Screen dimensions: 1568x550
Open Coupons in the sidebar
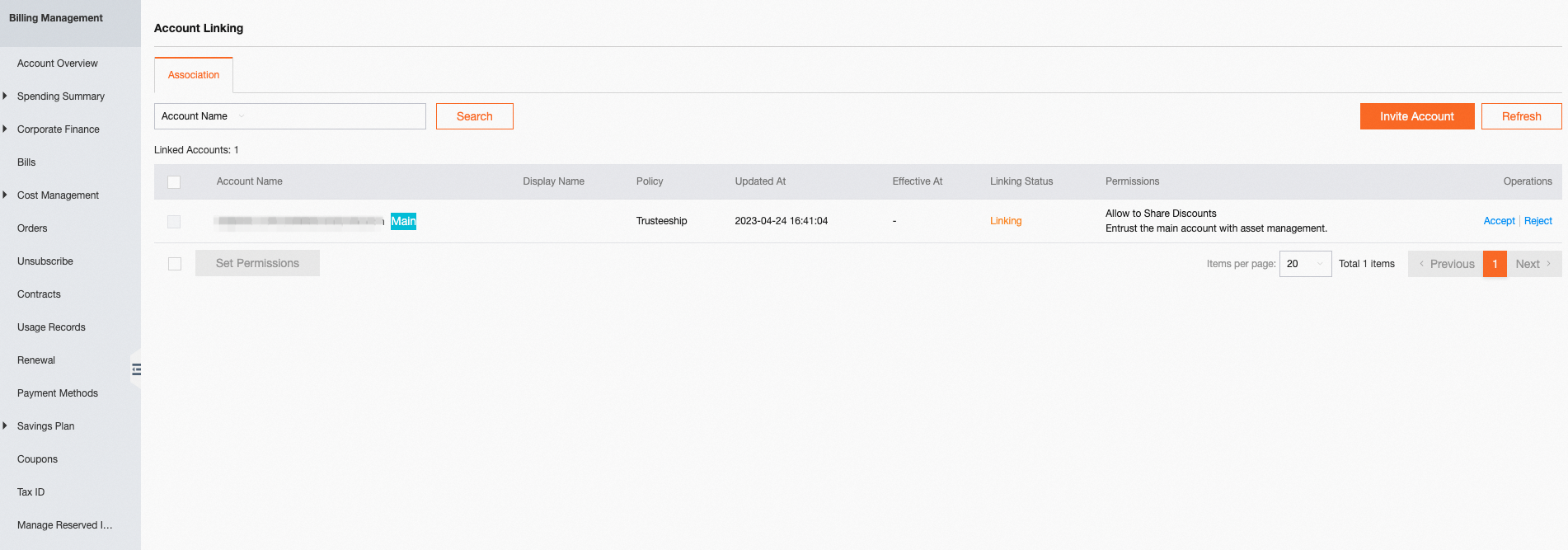click(x=37, y=459)
